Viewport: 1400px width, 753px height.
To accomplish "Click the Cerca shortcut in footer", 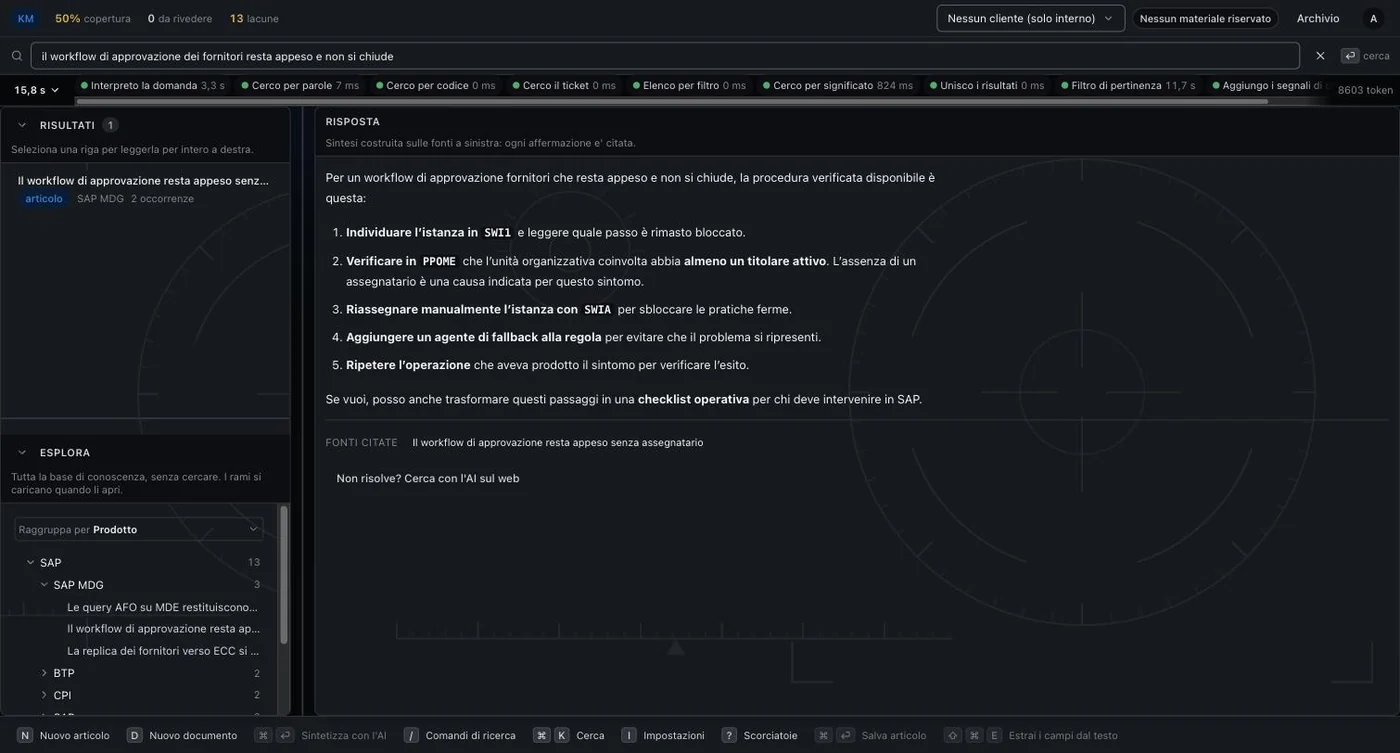I will [570, 735].
